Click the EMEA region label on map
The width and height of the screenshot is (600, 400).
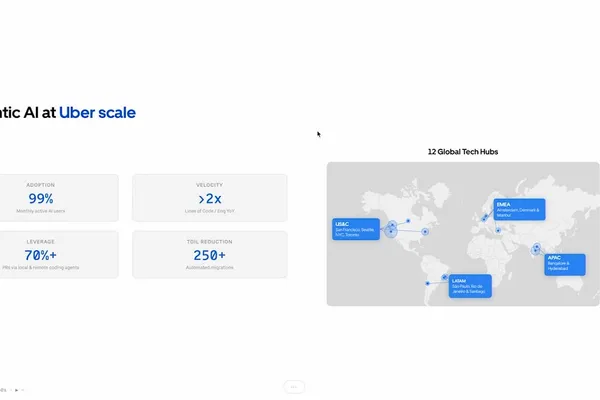pyautogui.click(x=519, y=209)
